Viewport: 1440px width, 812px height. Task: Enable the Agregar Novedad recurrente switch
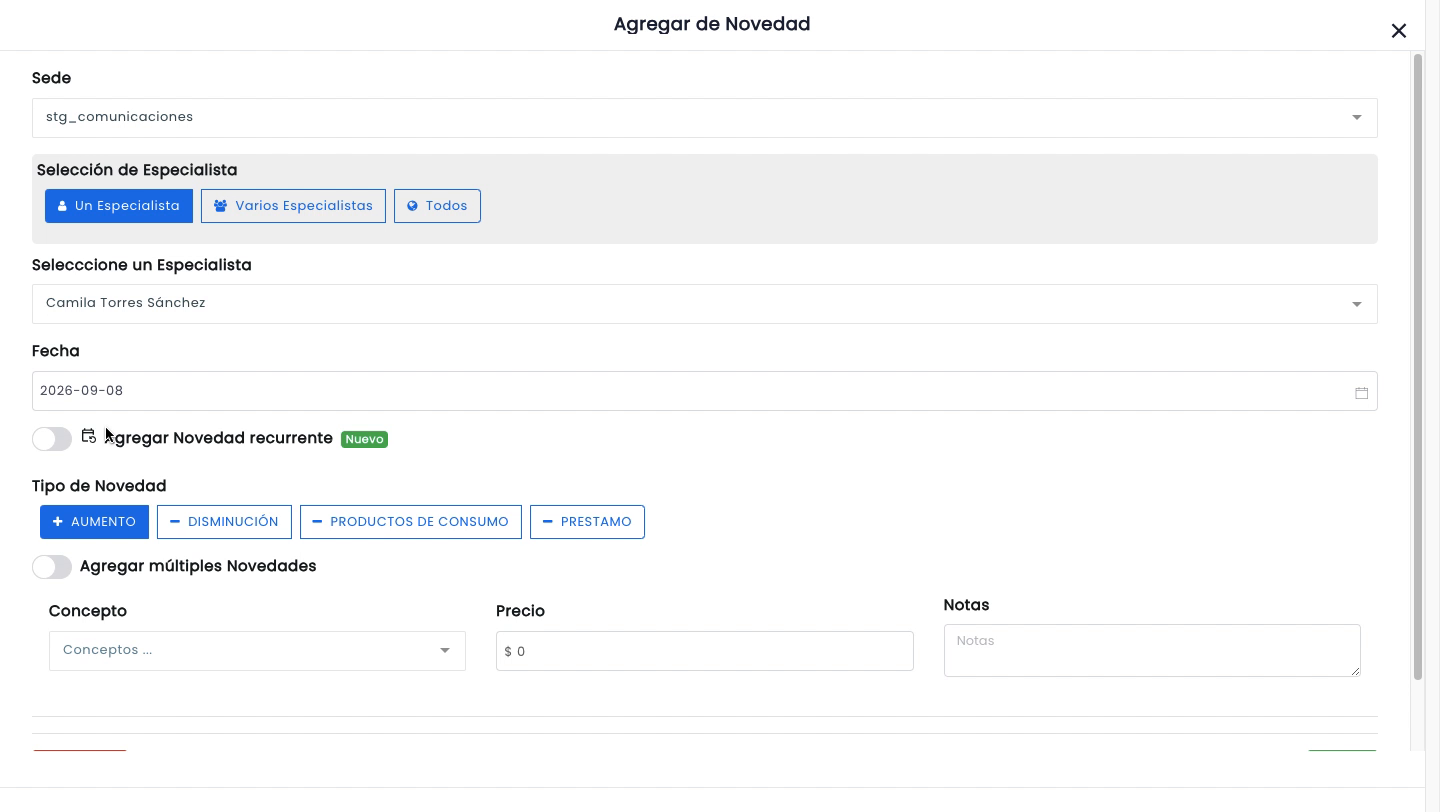click(x=52, y=439)
